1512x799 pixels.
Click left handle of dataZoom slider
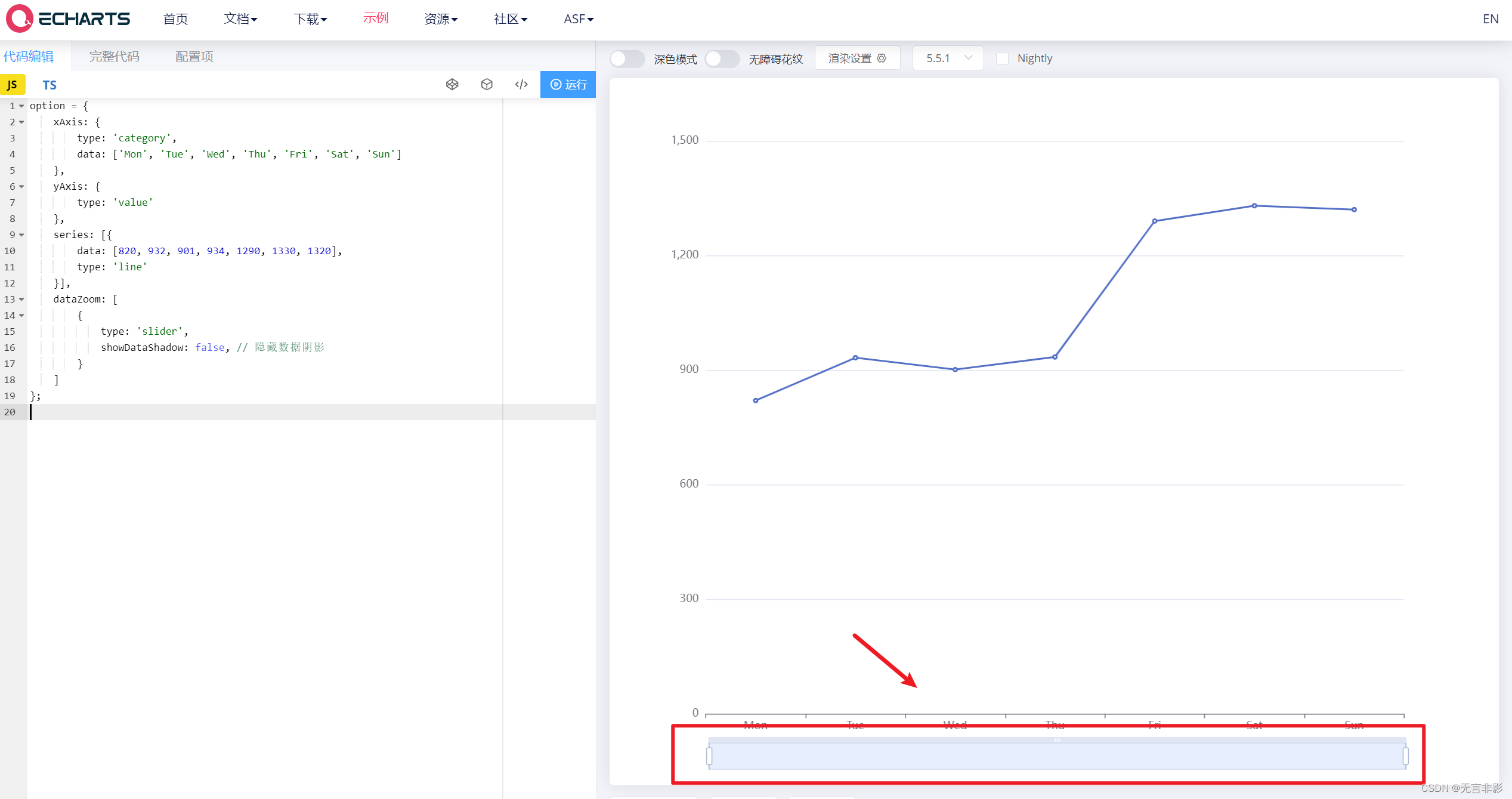709,756
